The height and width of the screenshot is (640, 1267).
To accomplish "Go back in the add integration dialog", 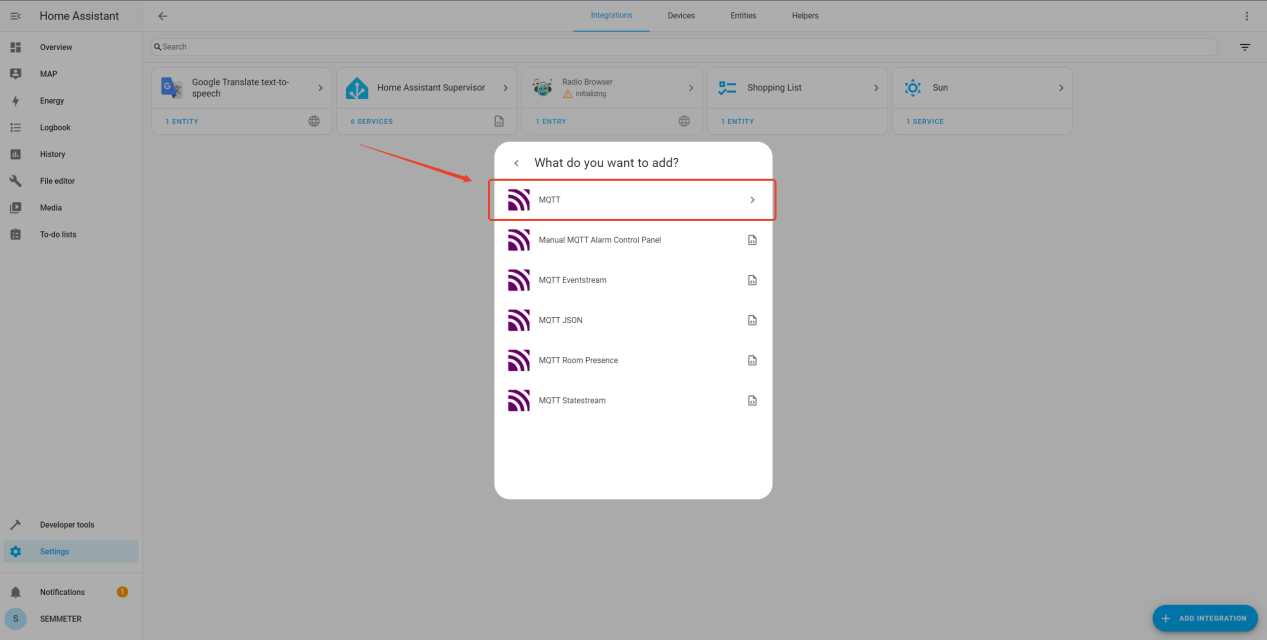I will pos(516,163).
